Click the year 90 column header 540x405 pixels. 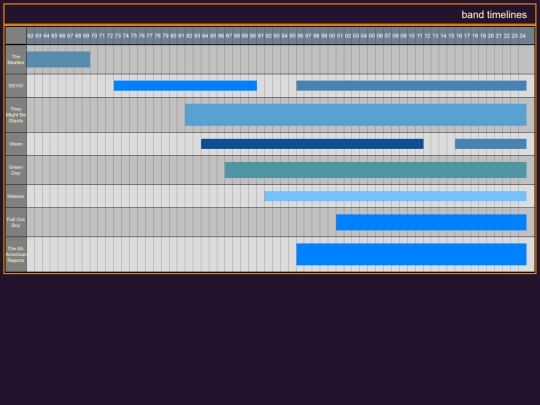pos(252,36)
